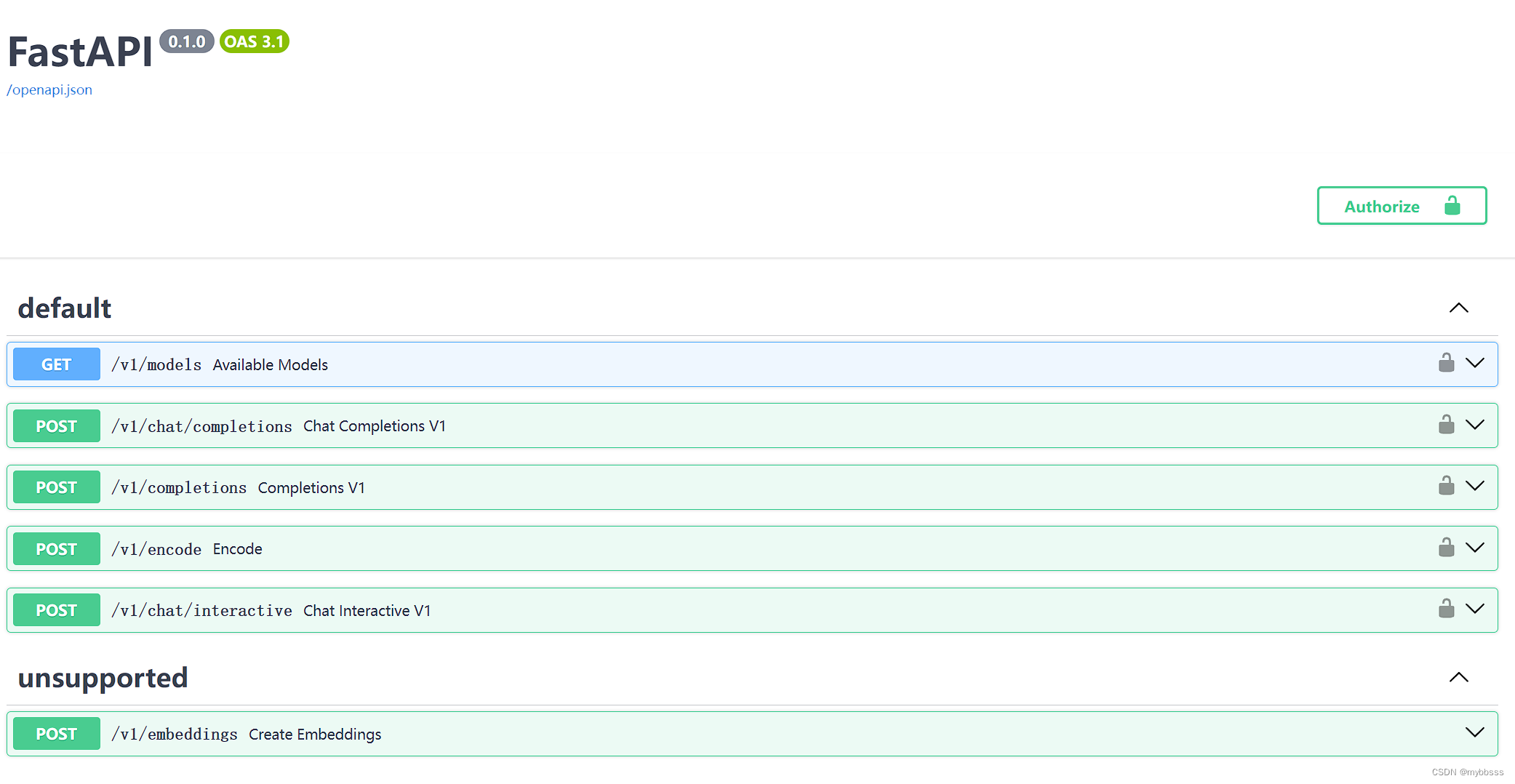Click the lock icon on /v1/models row

(x=1446, y=363)
